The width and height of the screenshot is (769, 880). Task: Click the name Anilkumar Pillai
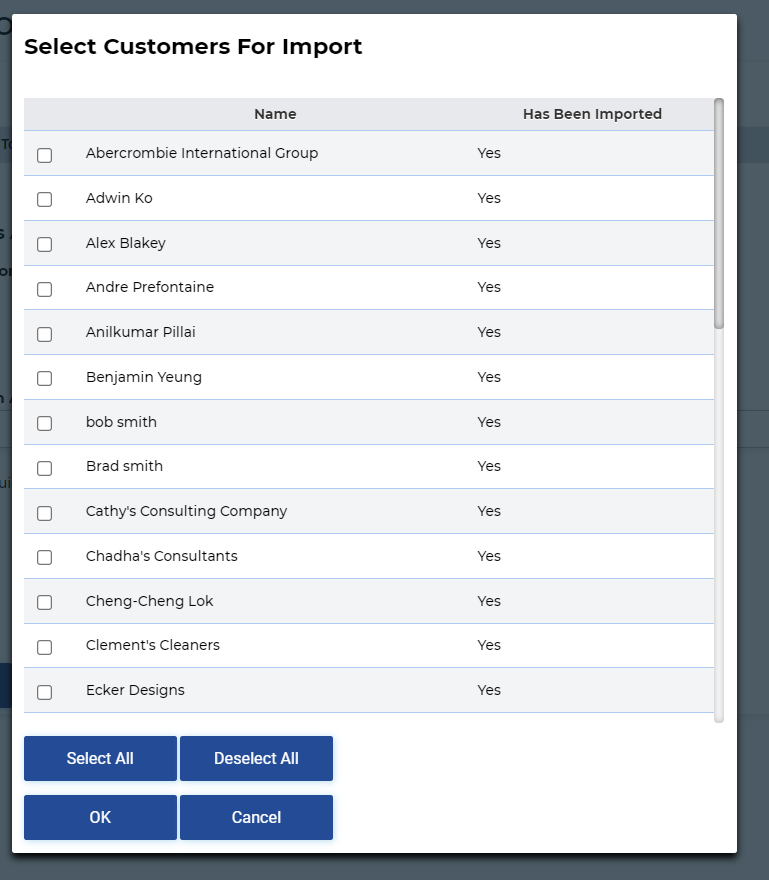[141, 332]
